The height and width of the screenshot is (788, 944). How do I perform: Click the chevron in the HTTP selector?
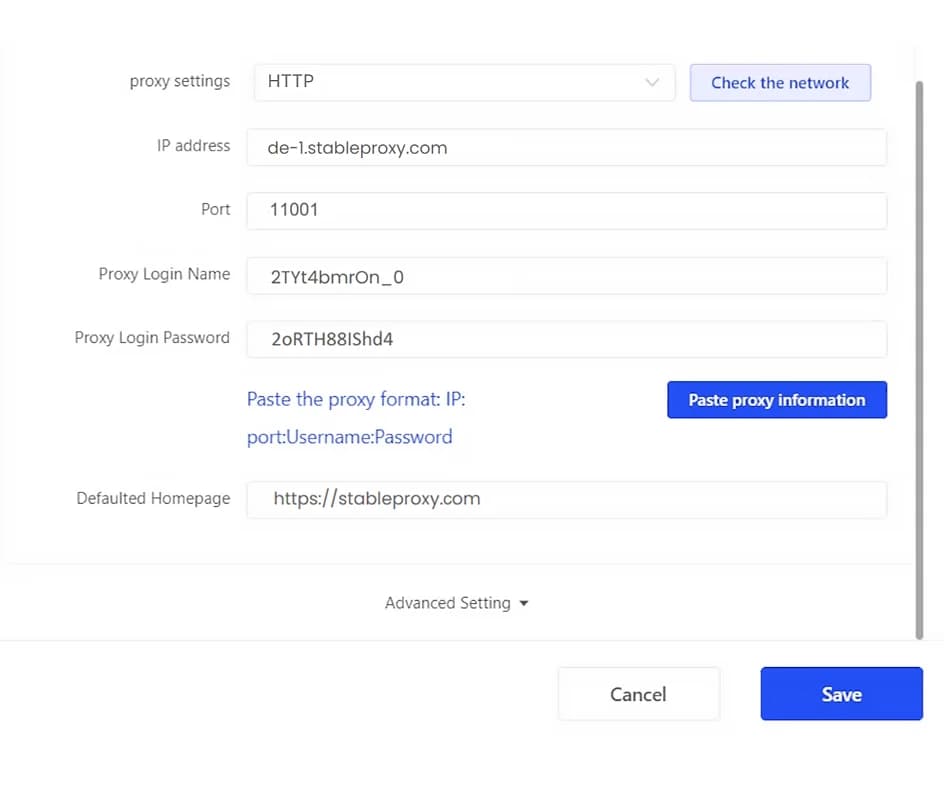(x=653, y=83)
